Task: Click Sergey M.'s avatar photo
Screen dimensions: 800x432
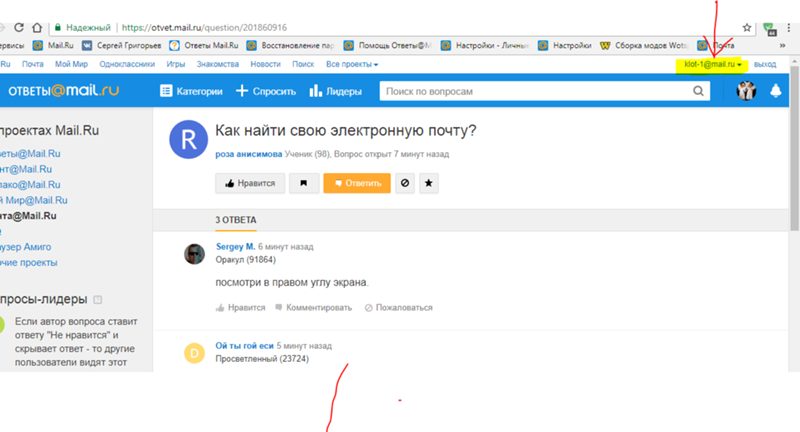Action: click(x=194, y=254)
